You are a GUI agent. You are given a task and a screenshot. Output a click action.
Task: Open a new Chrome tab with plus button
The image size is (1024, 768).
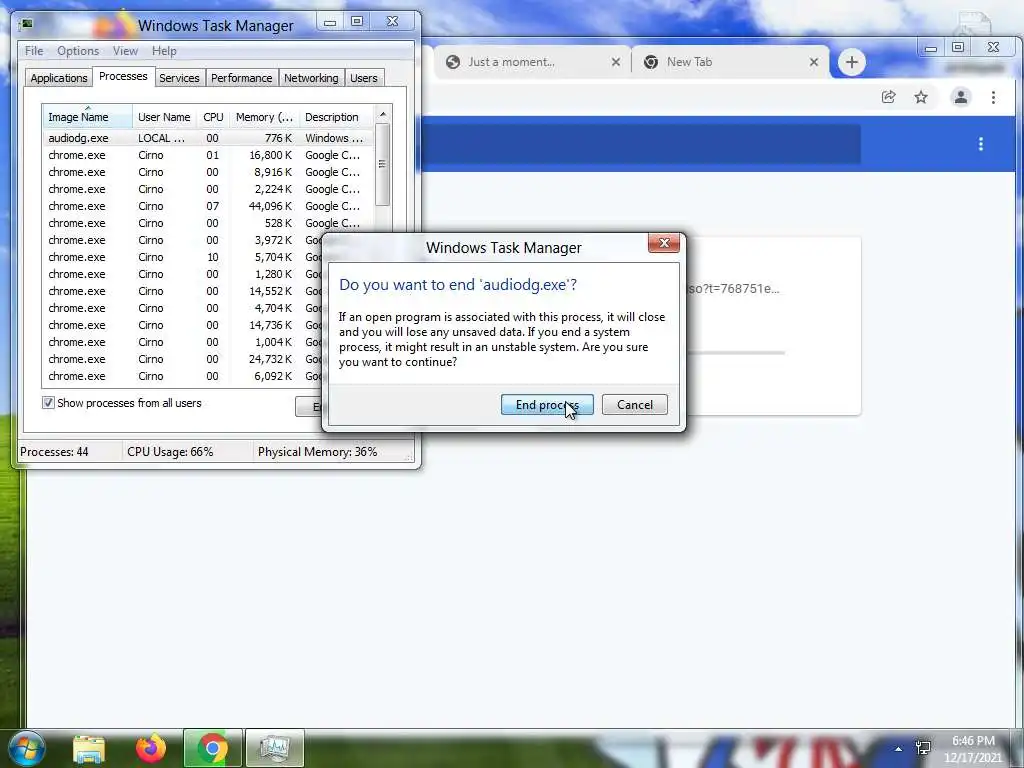pyautogui.click(x=851, y=62)
